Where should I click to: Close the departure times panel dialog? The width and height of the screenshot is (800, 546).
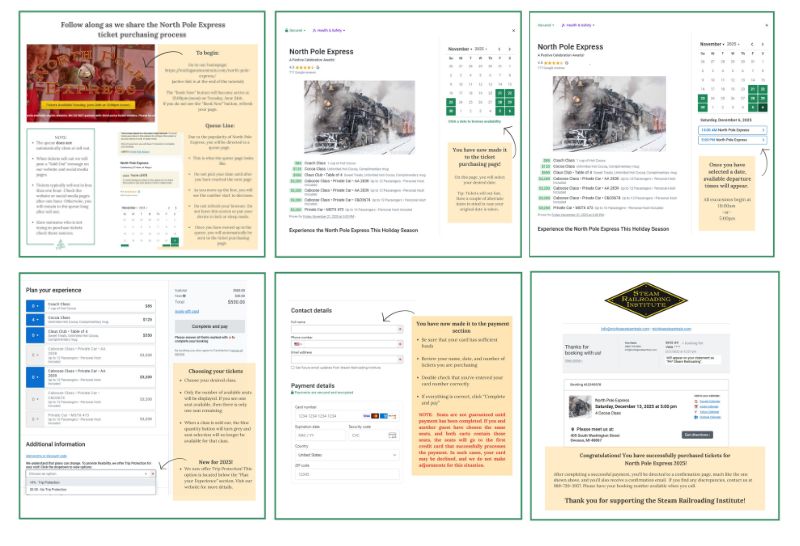pos(766,25)
